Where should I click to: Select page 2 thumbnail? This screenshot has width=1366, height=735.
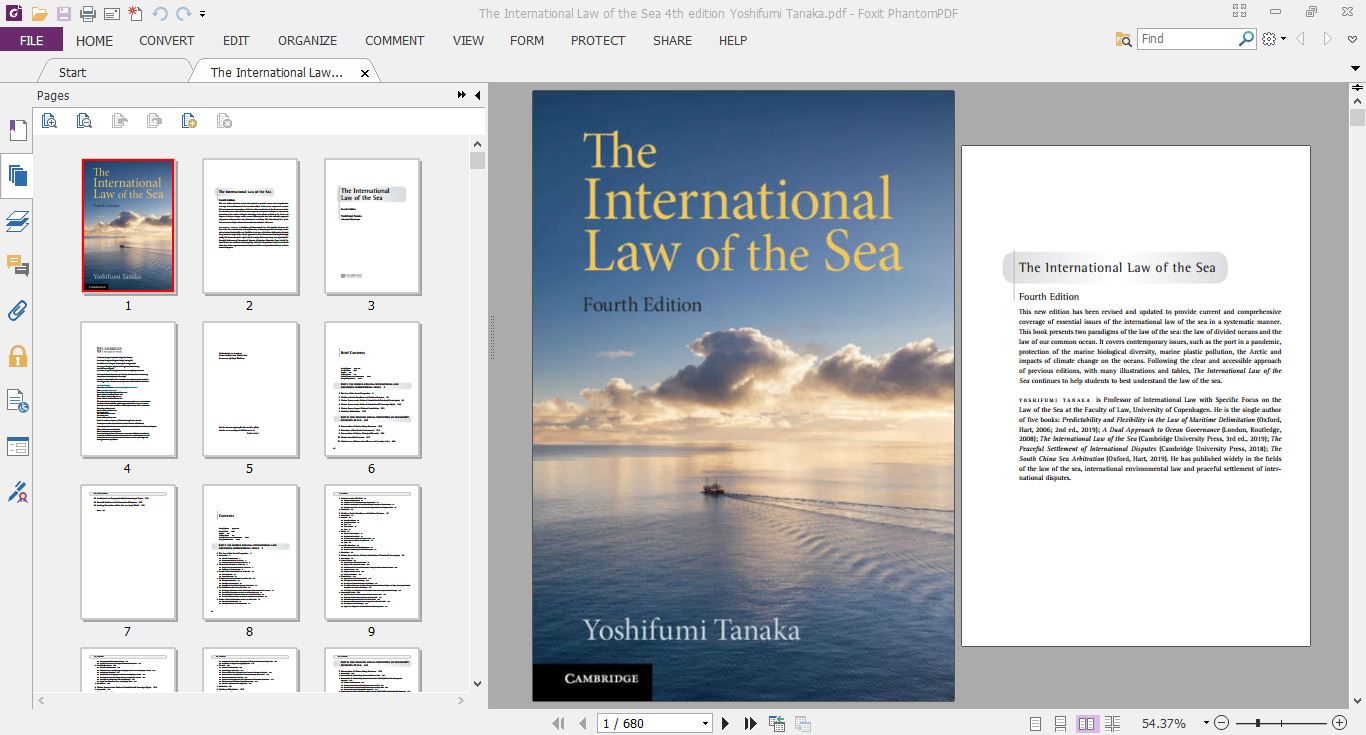click(250, 226)
